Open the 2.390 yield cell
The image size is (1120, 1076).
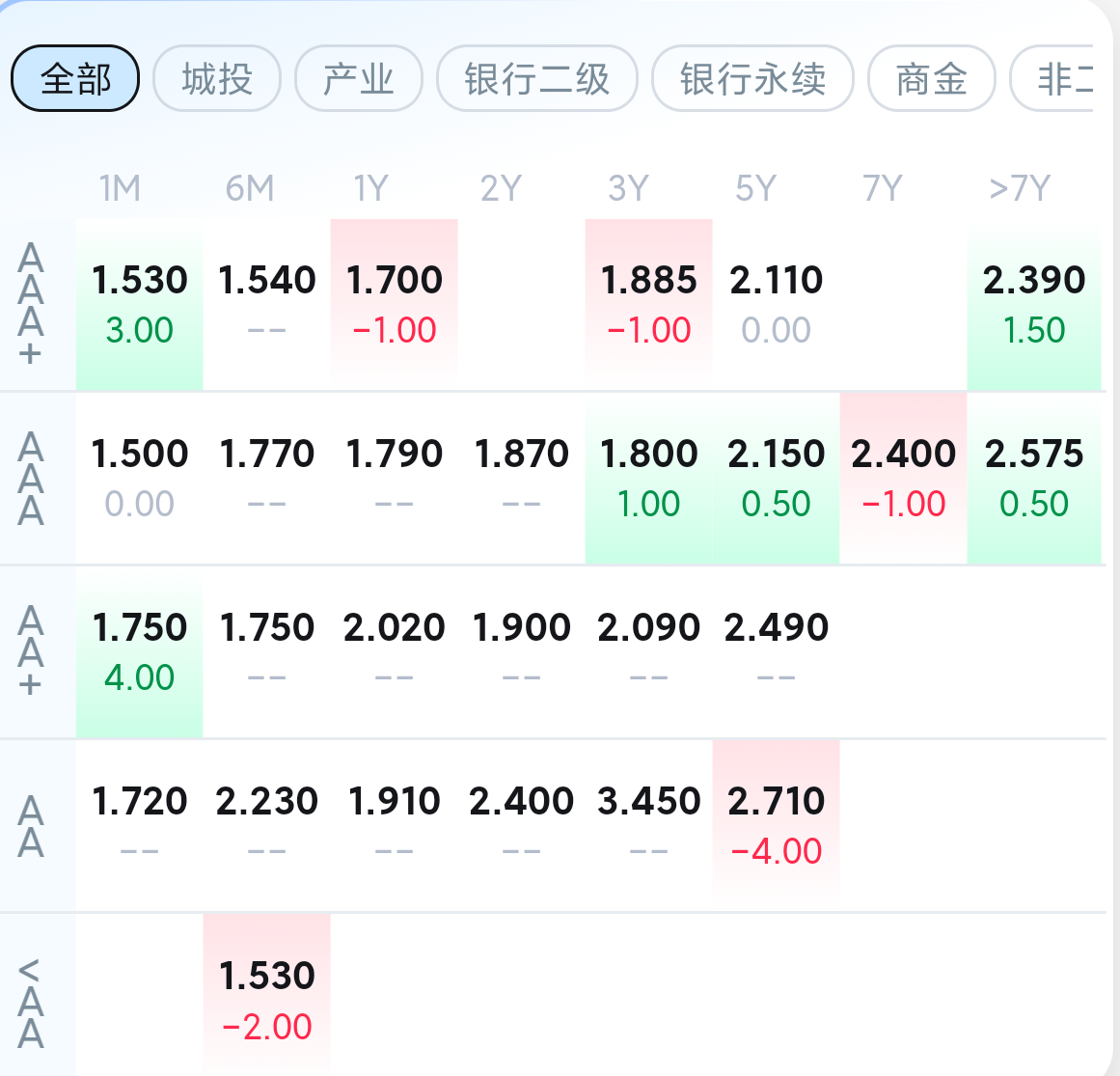1034,304
